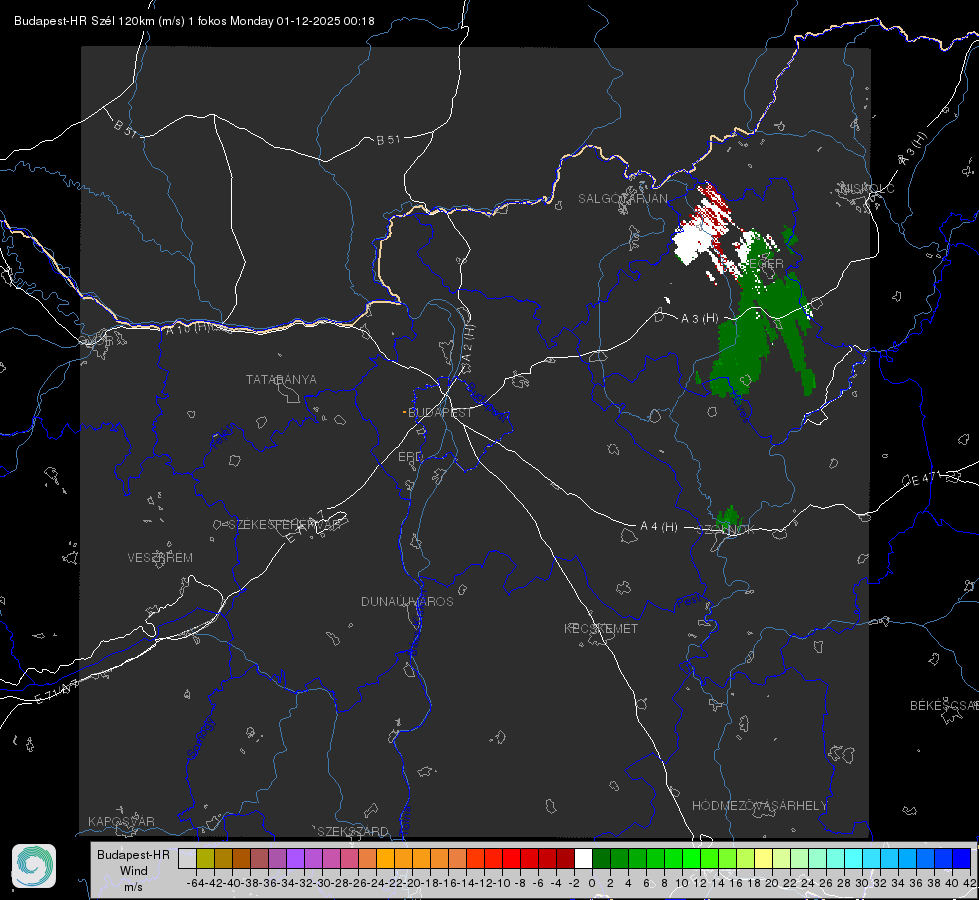Click the KECSKEMÉT city label
Image resolution: width=979 pixels, height=900 pixels.
pos(601,628)
